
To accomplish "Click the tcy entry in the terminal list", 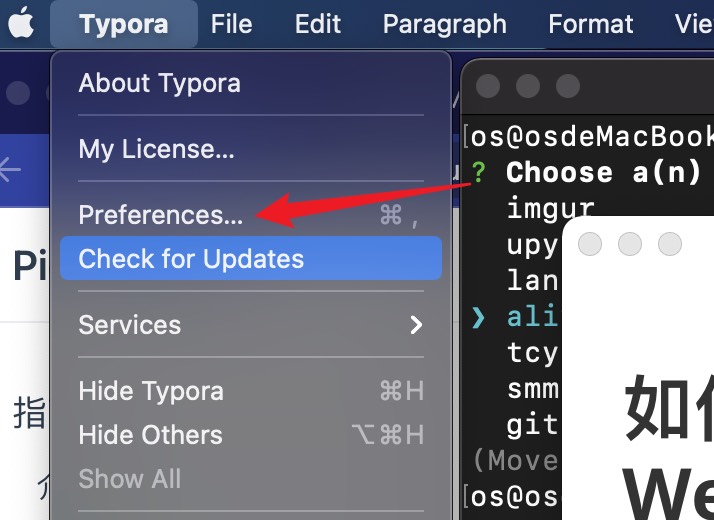I will coord(532,353).
